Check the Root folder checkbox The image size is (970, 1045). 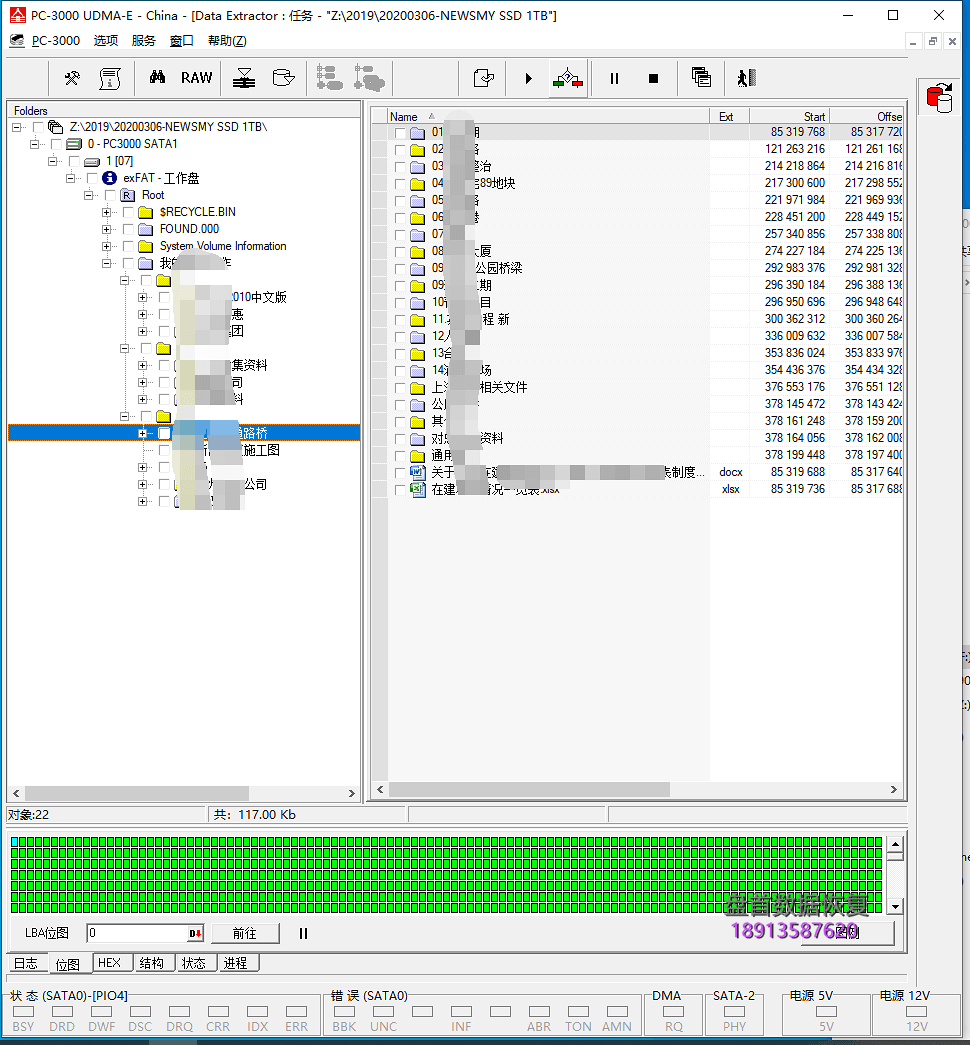tap(110, 195)
